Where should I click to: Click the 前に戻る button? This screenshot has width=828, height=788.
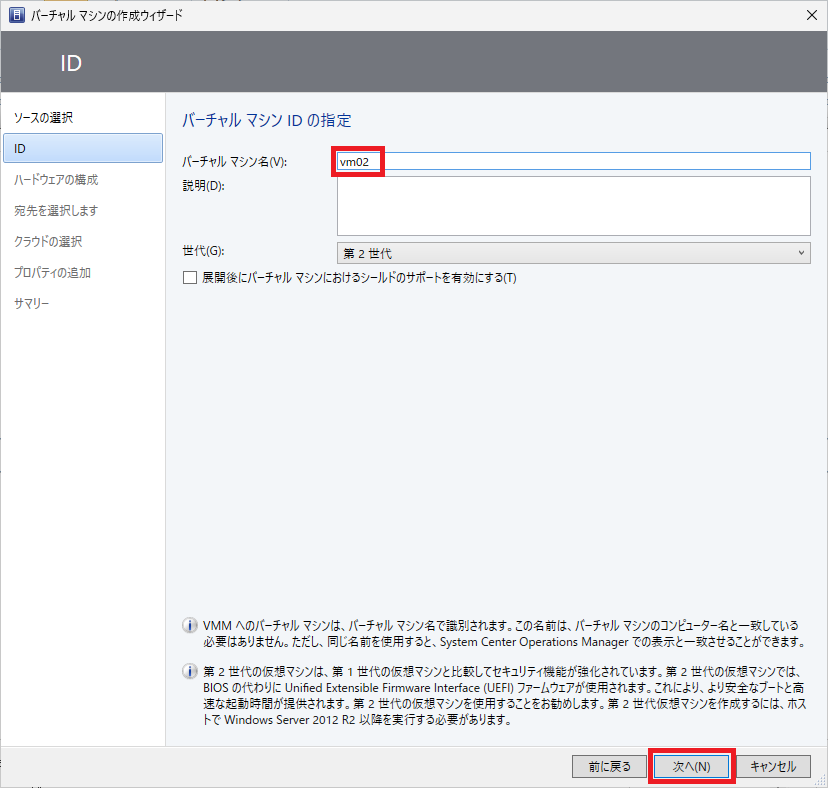click(x=609, y=766)
